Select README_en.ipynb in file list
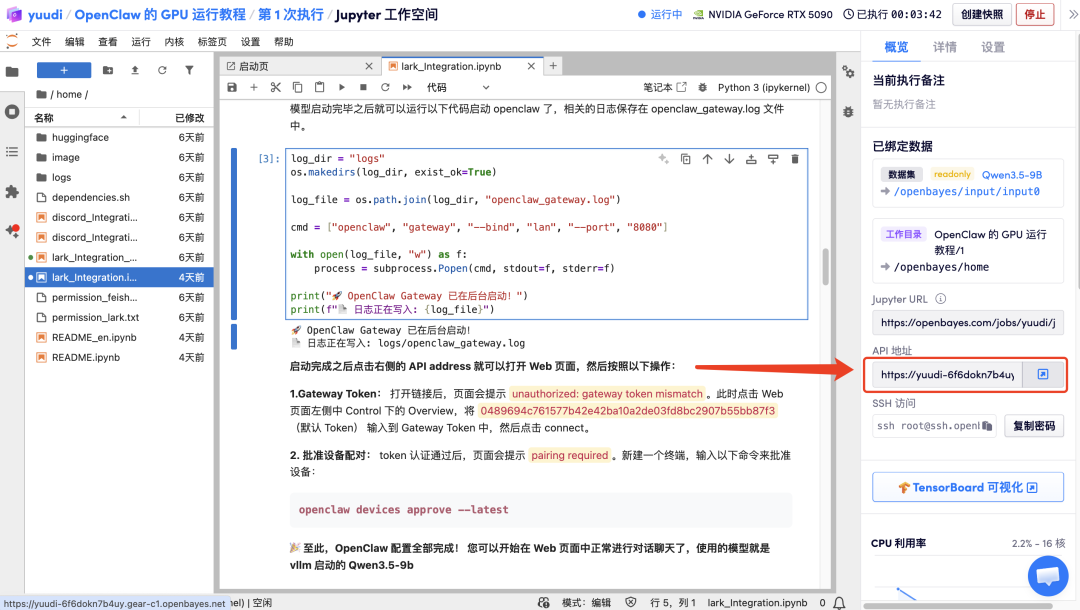Image resolution: width=1080 pixels, height=610 pixels. click(119, 337)
